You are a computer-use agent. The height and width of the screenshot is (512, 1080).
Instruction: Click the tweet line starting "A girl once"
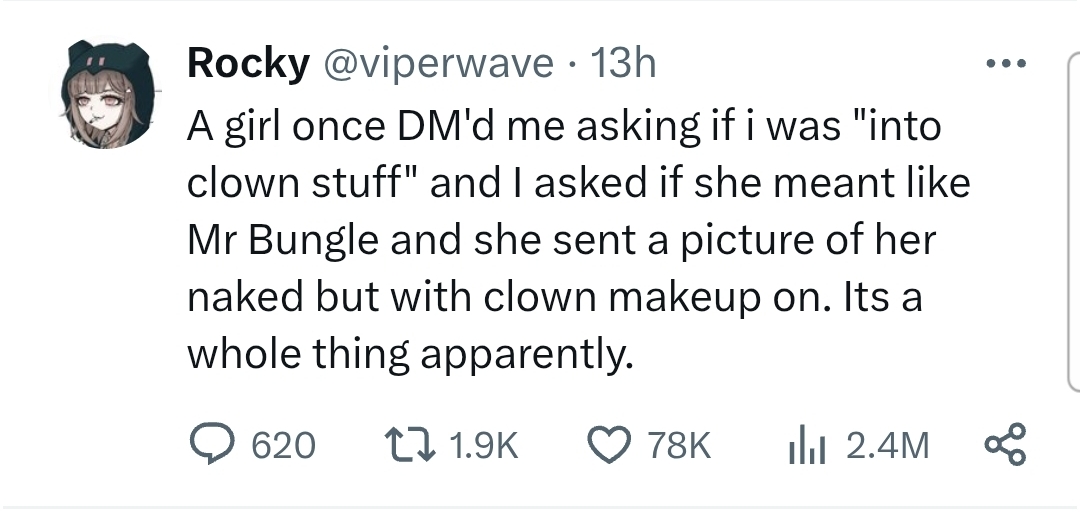click(x=564, y=127)
